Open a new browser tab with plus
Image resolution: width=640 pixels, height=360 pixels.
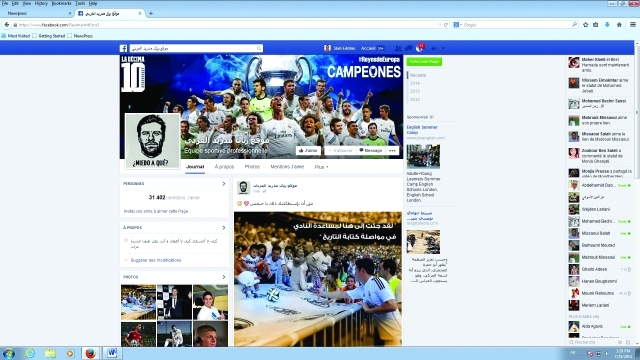coord(151,13)
